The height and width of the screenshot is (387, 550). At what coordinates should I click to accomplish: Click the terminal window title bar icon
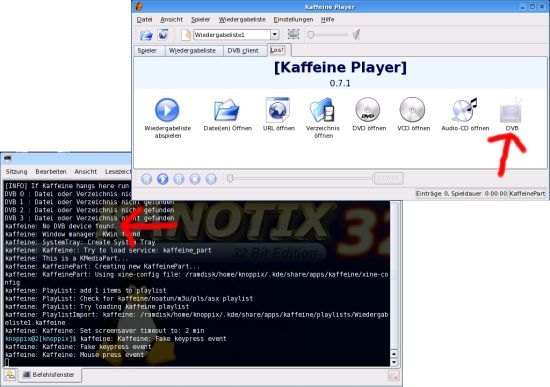[x=7, y=158]
